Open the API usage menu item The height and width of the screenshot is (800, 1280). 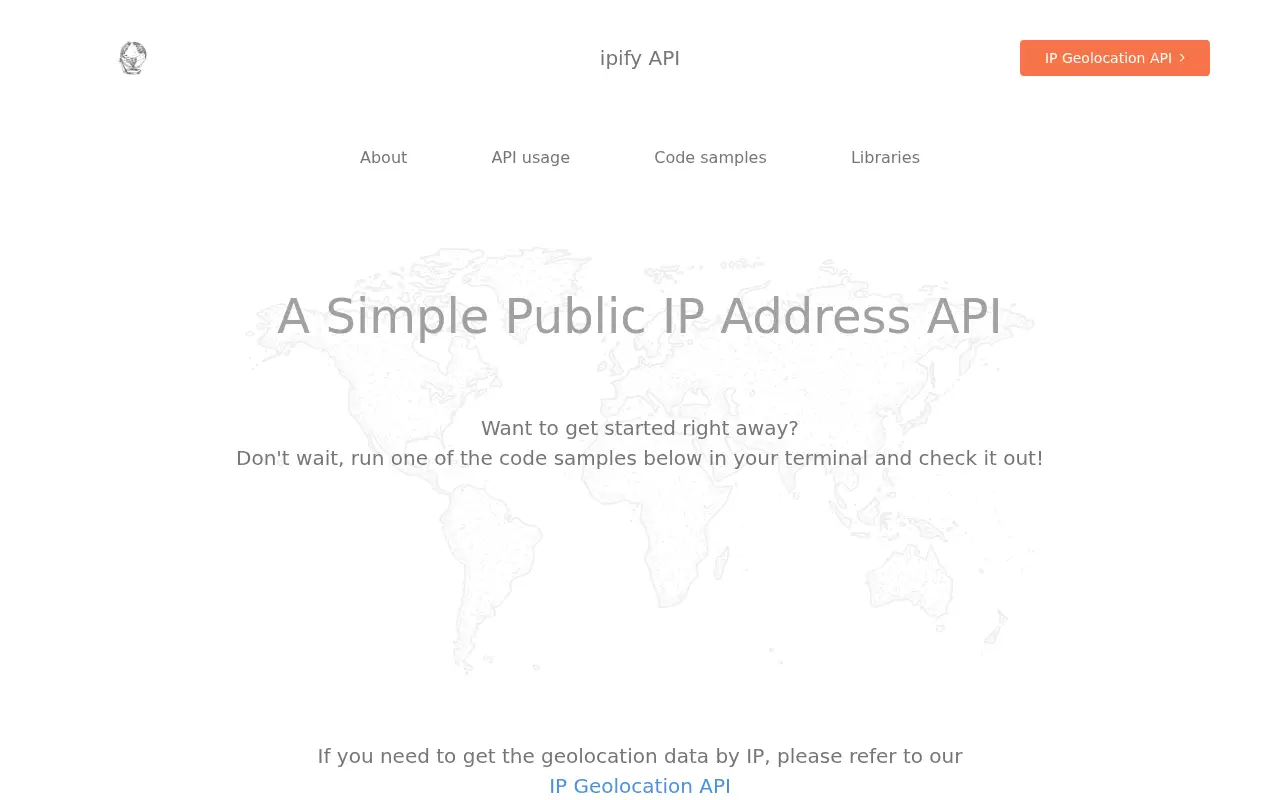(530, 157)
